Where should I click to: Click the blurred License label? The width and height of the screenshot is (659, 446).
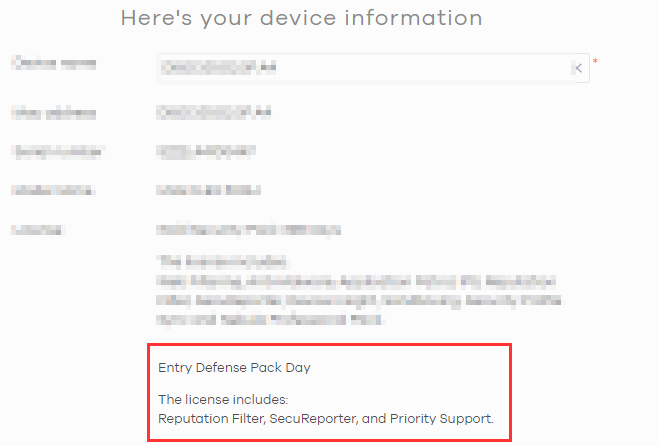click(x=38, y=230)
